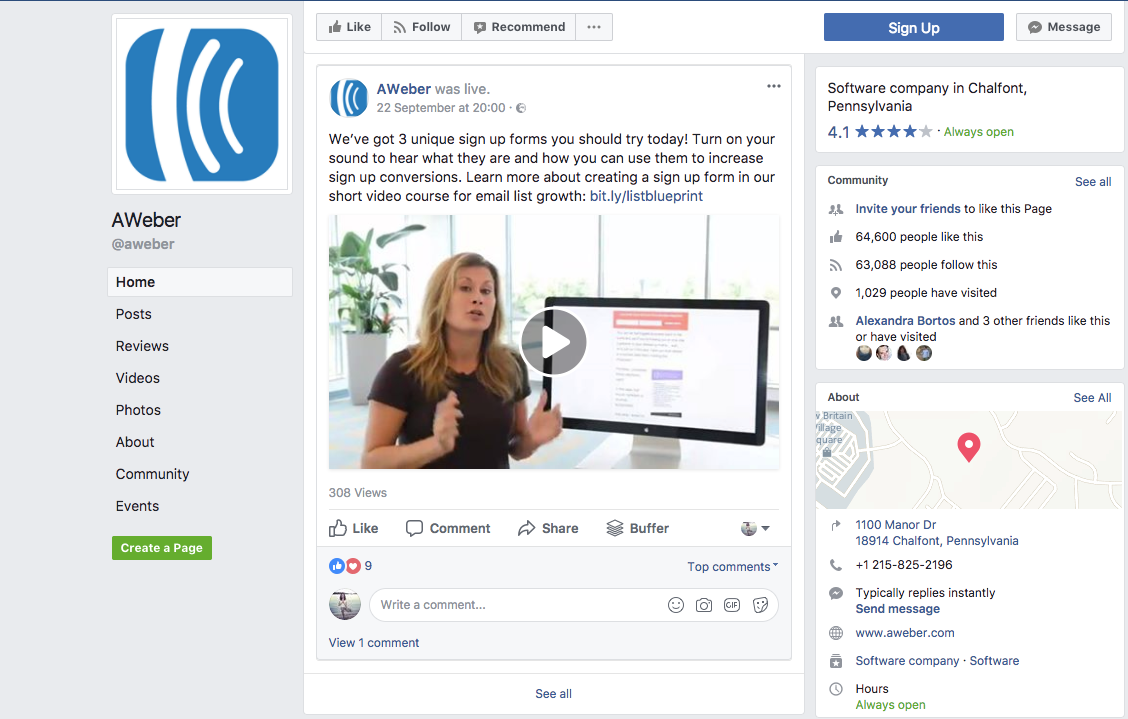1128x719 pixels.
Task: Open the post timestamp 22 September at 20:00
Action: [x=441, y=108]
